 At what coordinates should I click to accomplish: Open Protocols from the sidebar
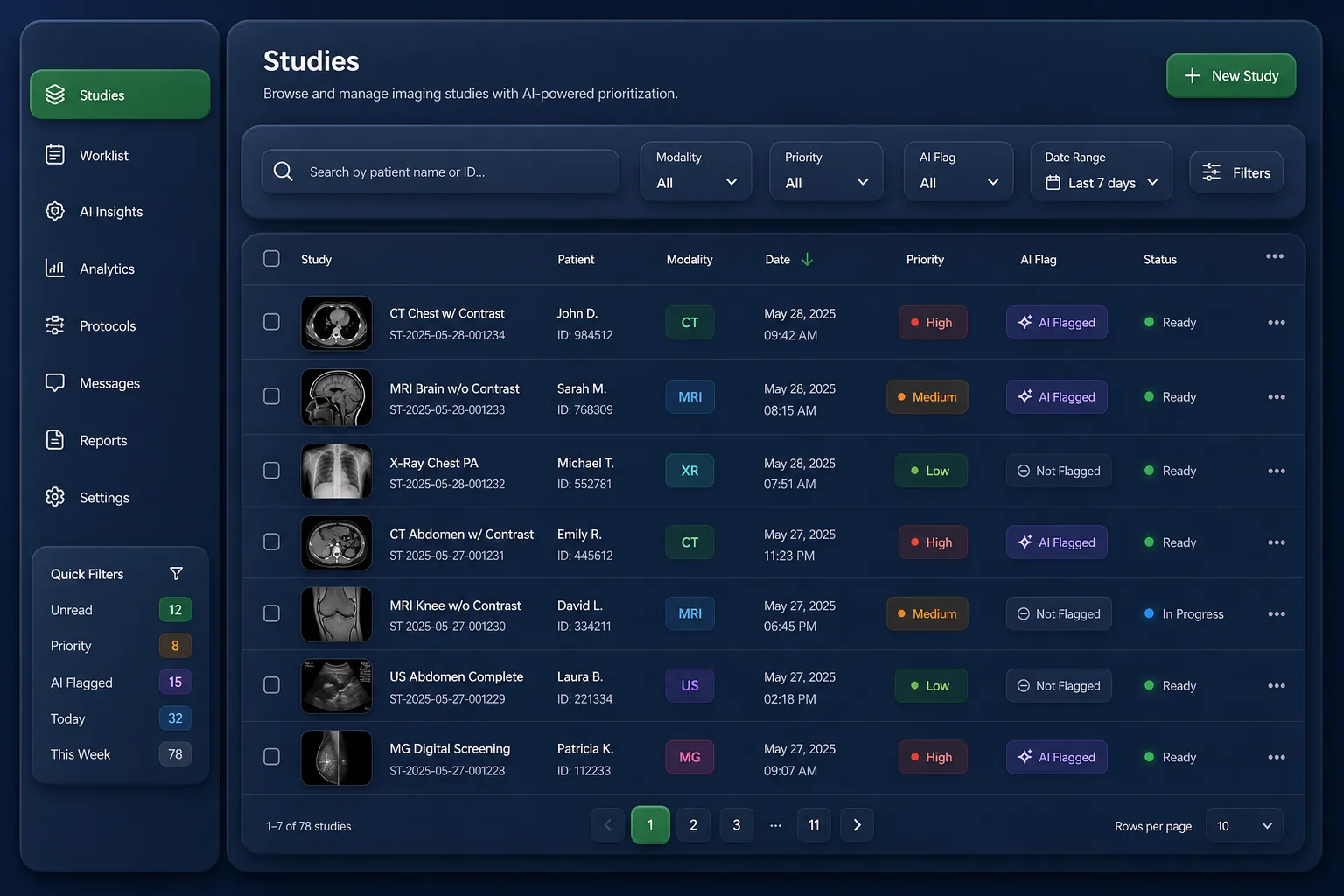pyautogui.click(x=120, y=326)
